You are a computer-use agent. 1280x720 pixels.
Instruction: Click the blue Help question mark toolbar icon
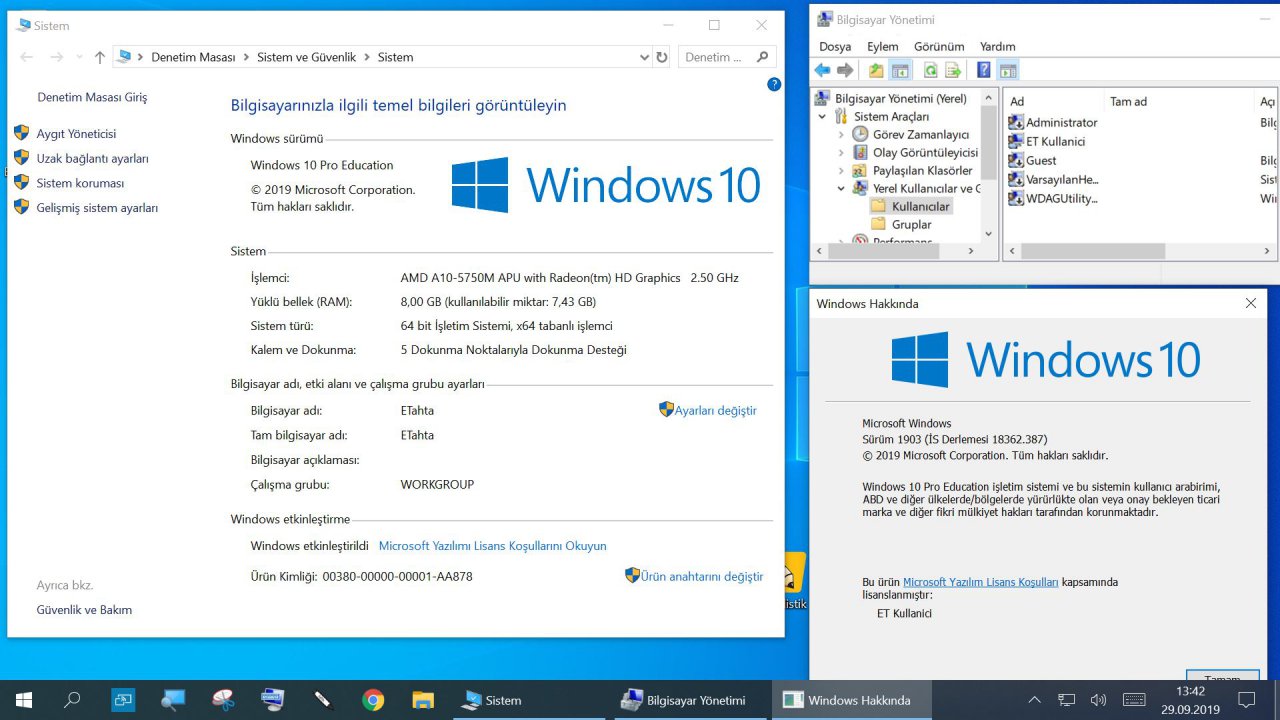pyautogui.click(x=984, y=70)
